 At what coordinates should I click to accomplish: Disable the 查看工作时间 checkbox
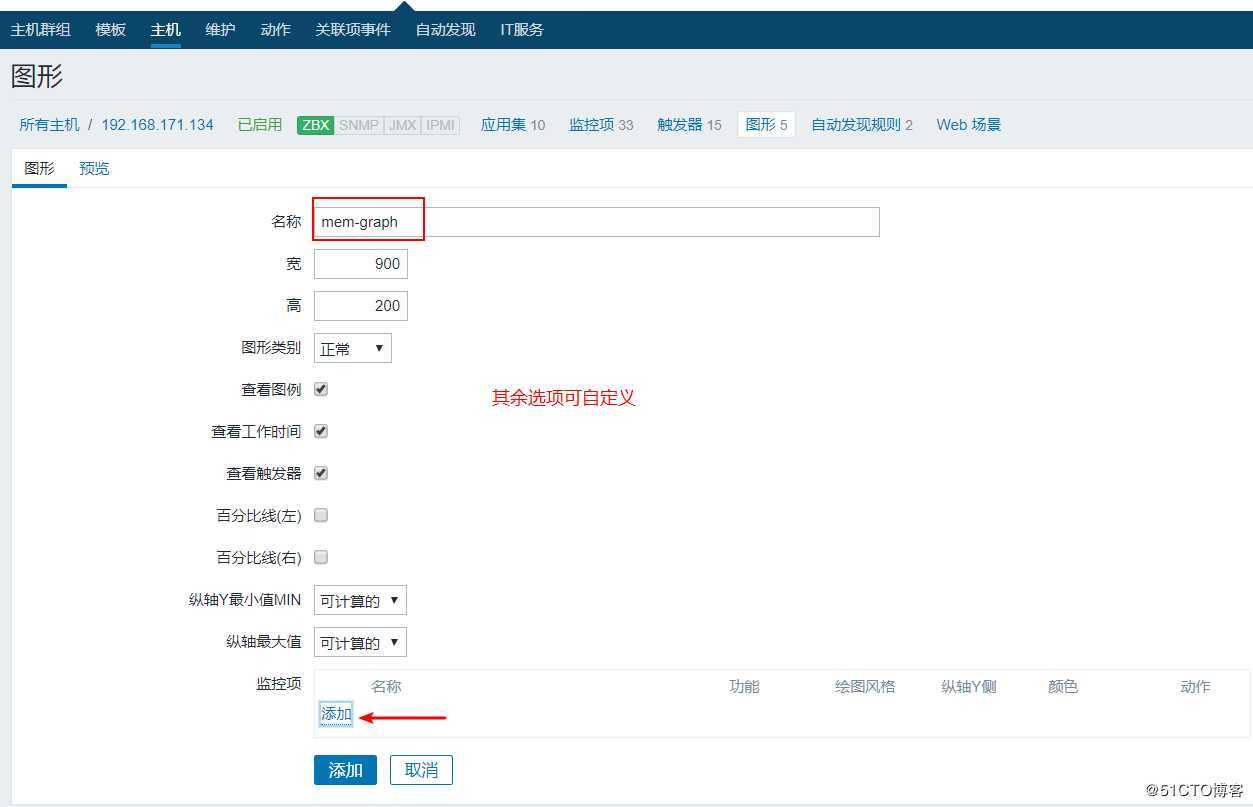click(321, 431)
